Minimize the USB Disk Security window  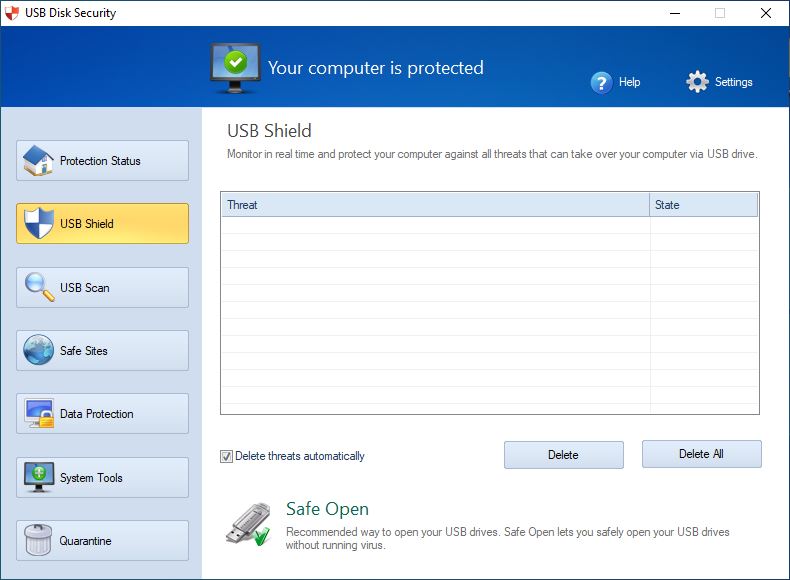point(675,13)
